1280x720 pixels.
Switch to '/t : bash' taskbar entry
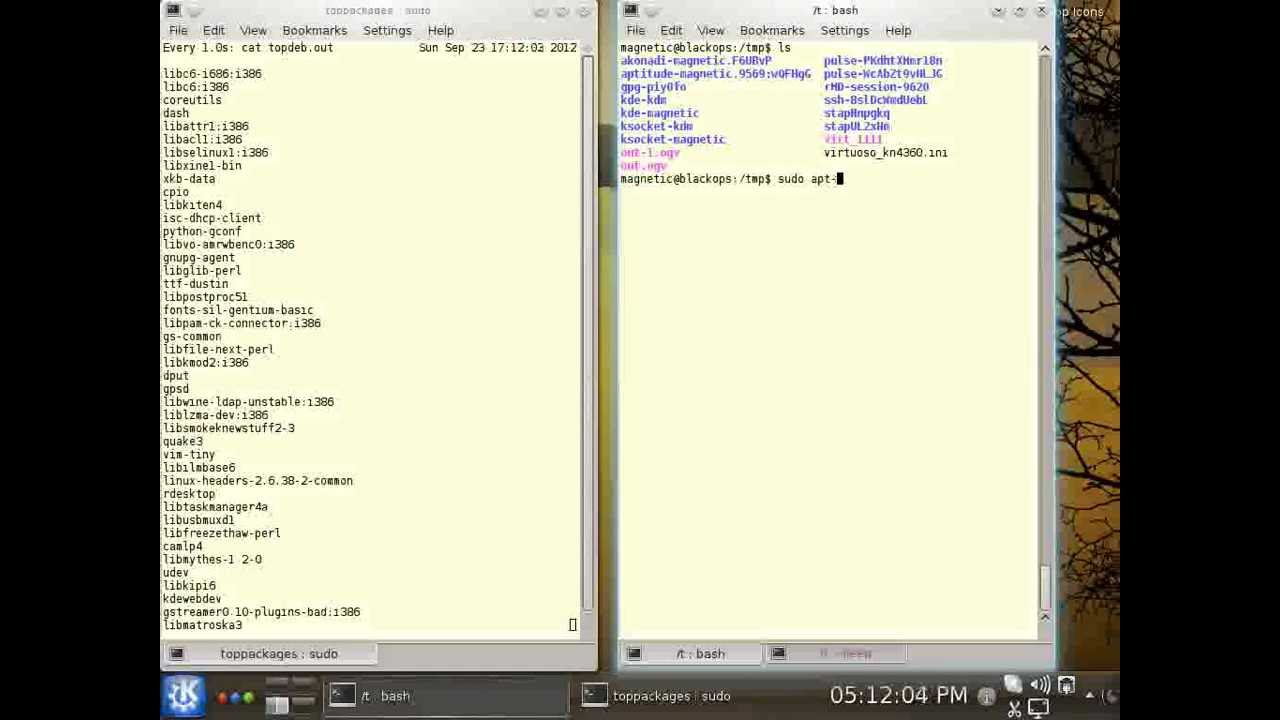[445, 696]
